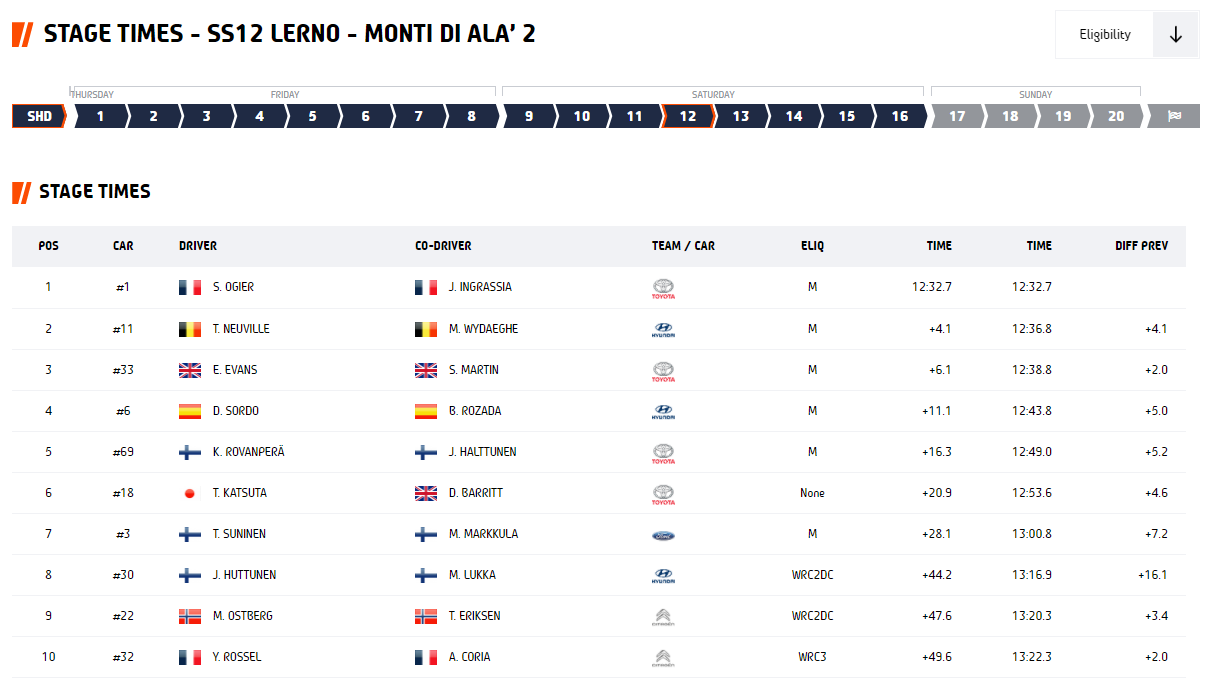Click the Citroën logo in Ostberg's row
This screenshot has width=1211, height=683.
point(663,616)
